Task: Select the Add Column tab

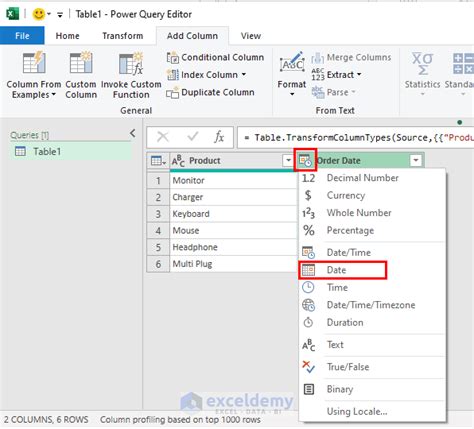Action: [192, 36]
